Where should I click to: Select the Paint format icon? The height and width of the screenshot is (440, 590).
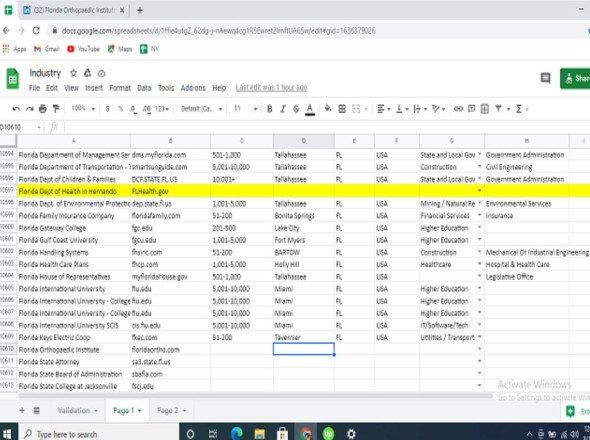click(56, 109)
